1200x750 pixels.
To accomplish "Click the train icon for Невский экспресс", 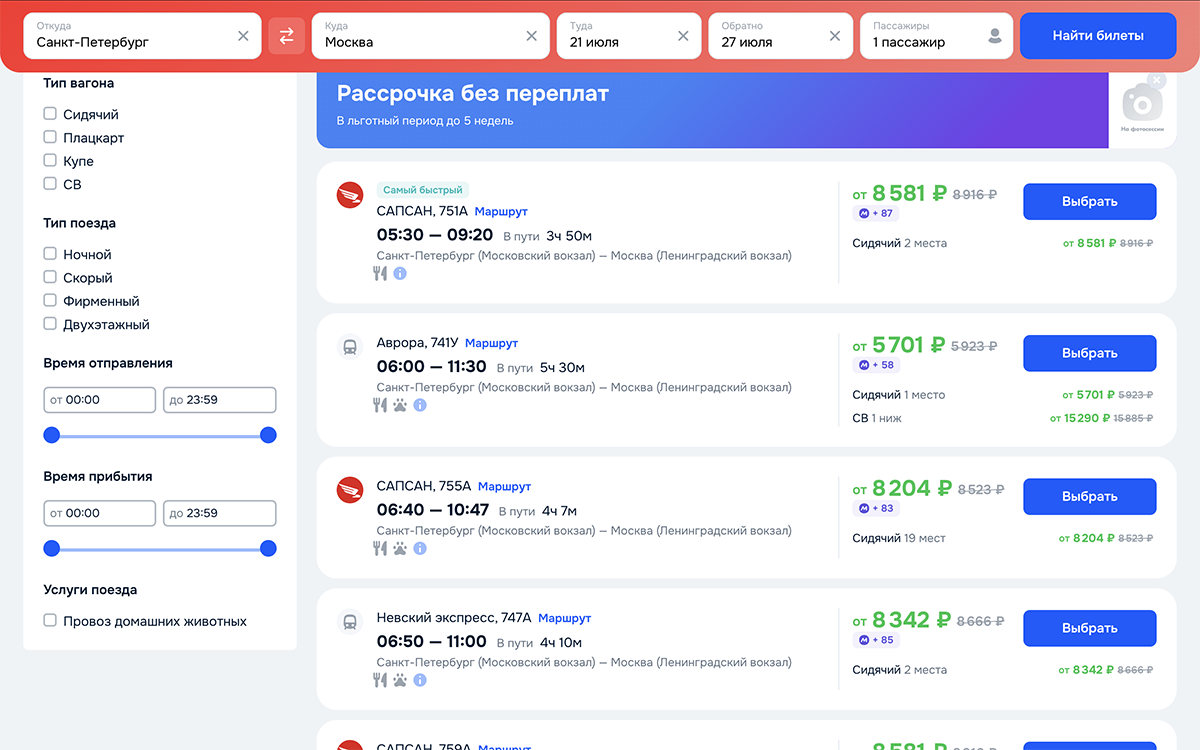I will pyautogui.click(x=350, y=622).
